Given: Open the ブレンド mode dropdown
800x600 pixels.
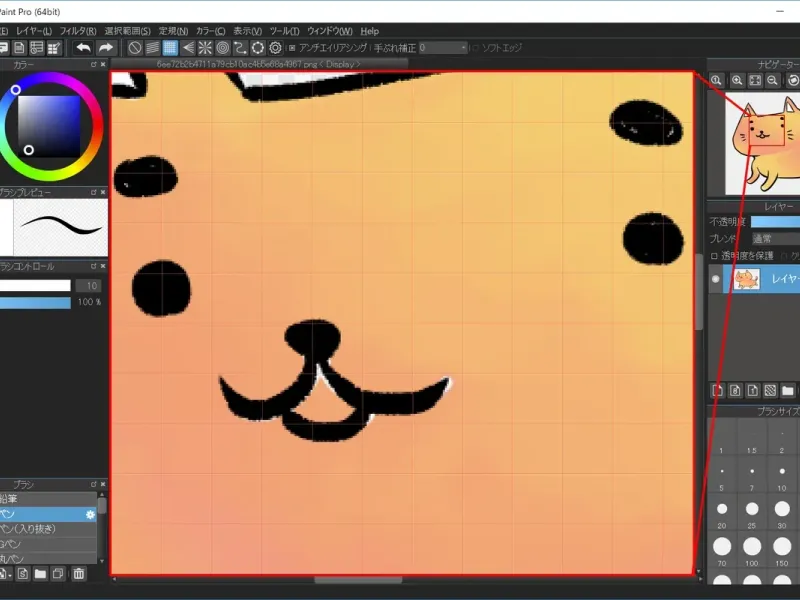Looking at the screenshot, I should pyautogui.click(x=775, y=239).
